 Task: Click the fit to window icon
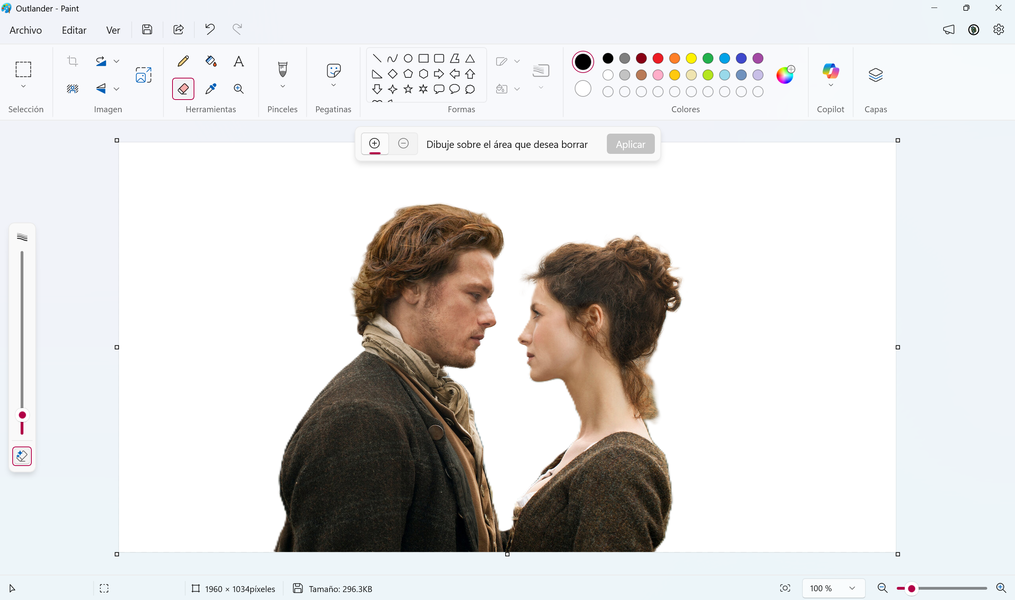785,588
